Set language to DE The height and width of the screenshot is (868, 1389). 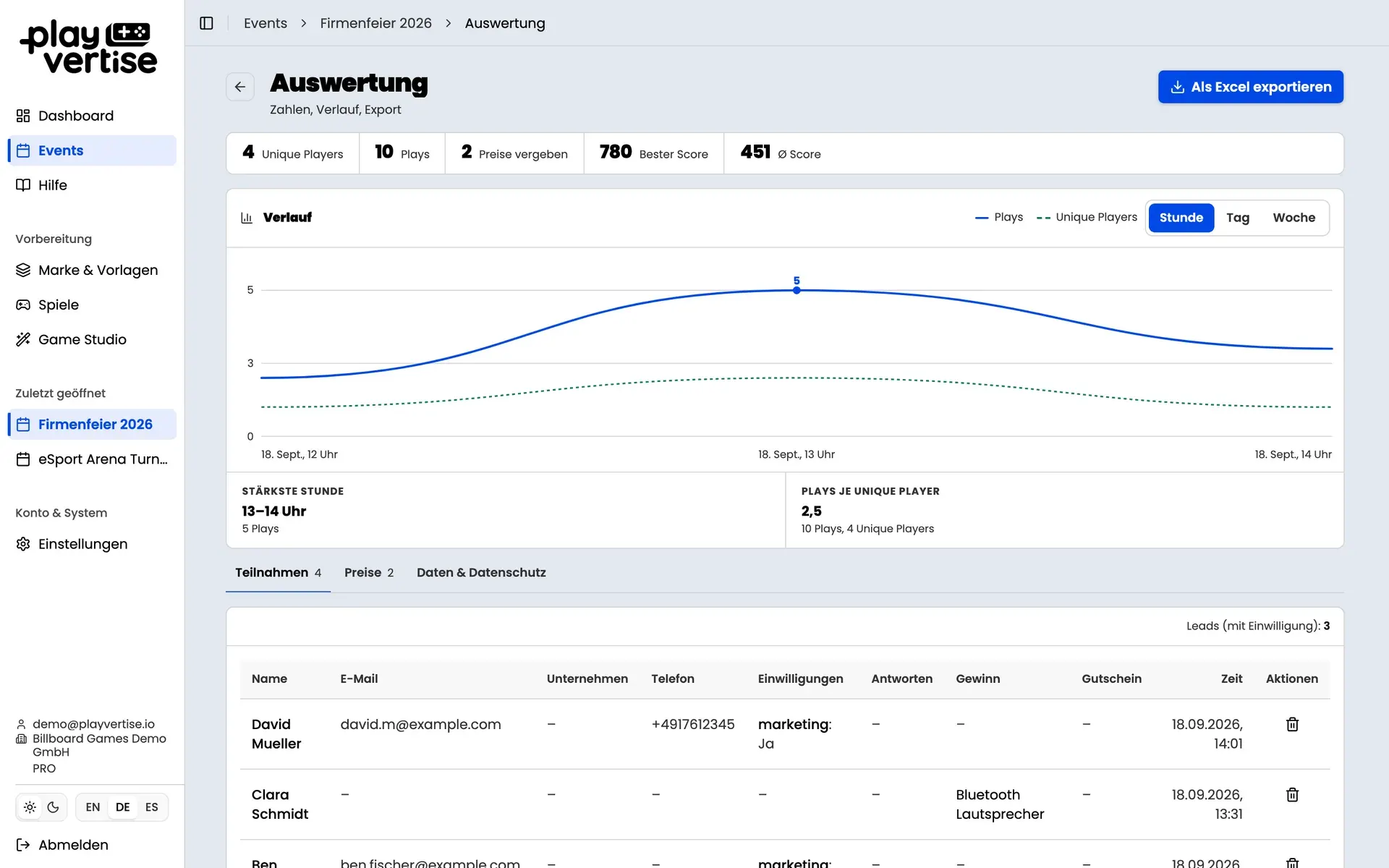coord(122,807)
